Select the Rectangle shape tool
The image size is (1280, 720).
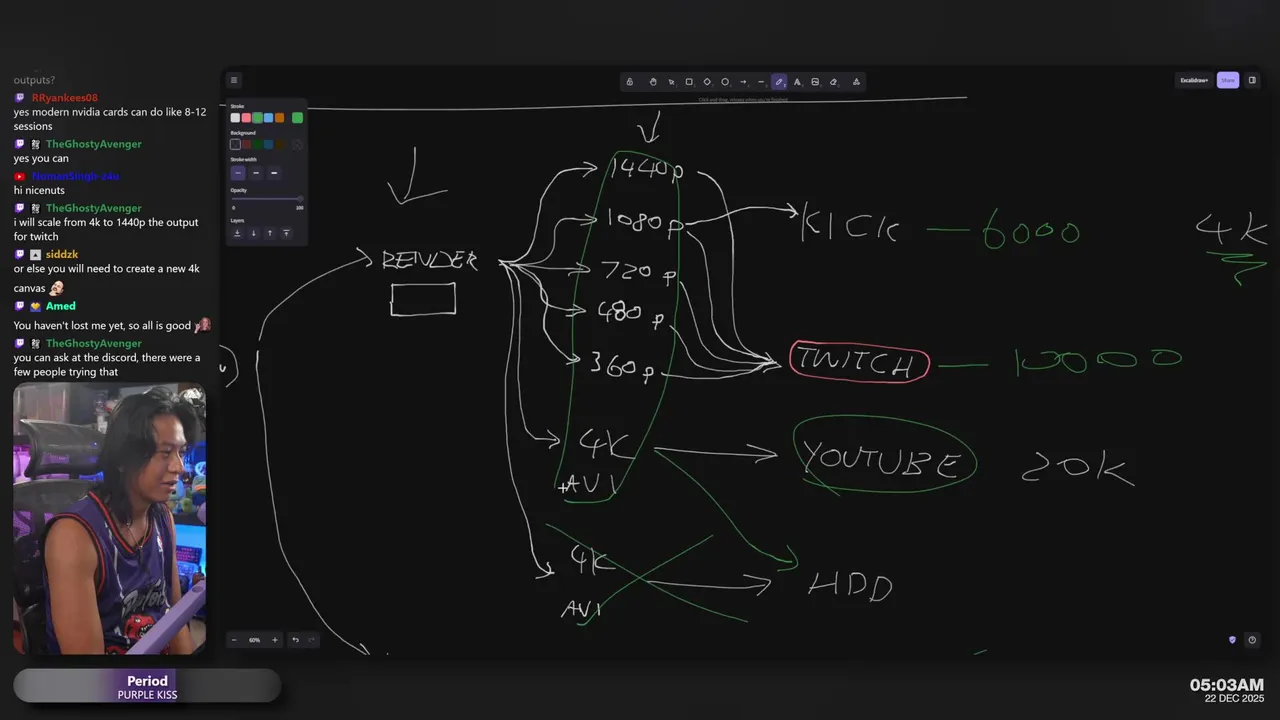pyautogui.click(x=689, y=82)
